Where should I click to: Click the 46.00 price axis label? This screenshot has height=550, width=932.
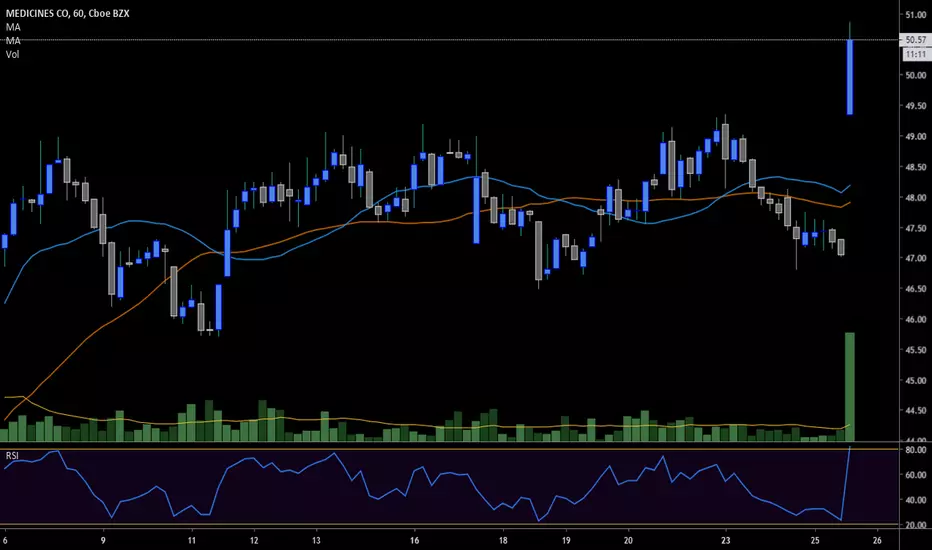point(915,319)
